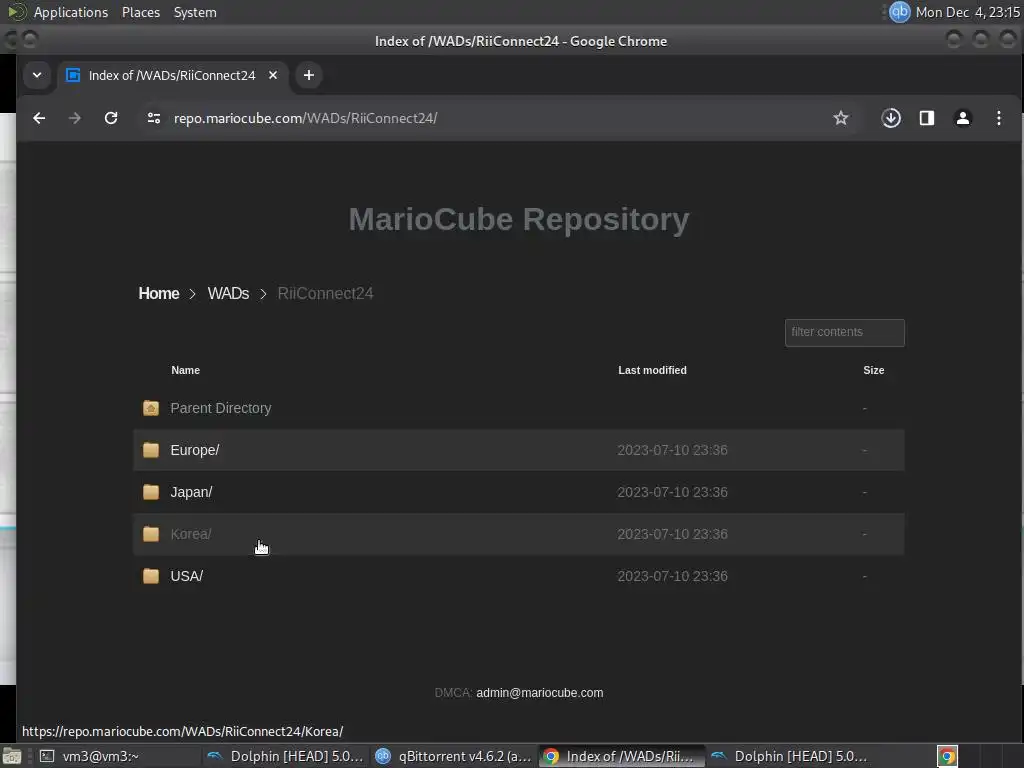The image size is (1024, 768).
Task: Click the show desktop icon in bottom panel
Action: [x=12, y=756]
